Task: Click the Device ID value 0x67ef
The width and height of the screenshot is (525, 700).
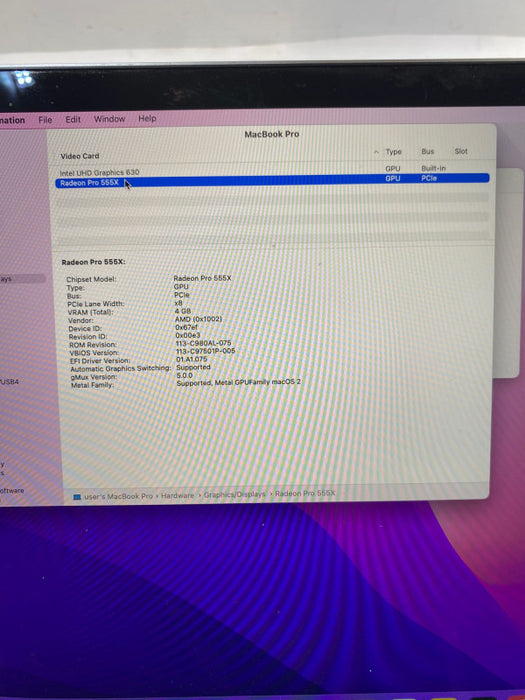Action: [x=187, y=327]
